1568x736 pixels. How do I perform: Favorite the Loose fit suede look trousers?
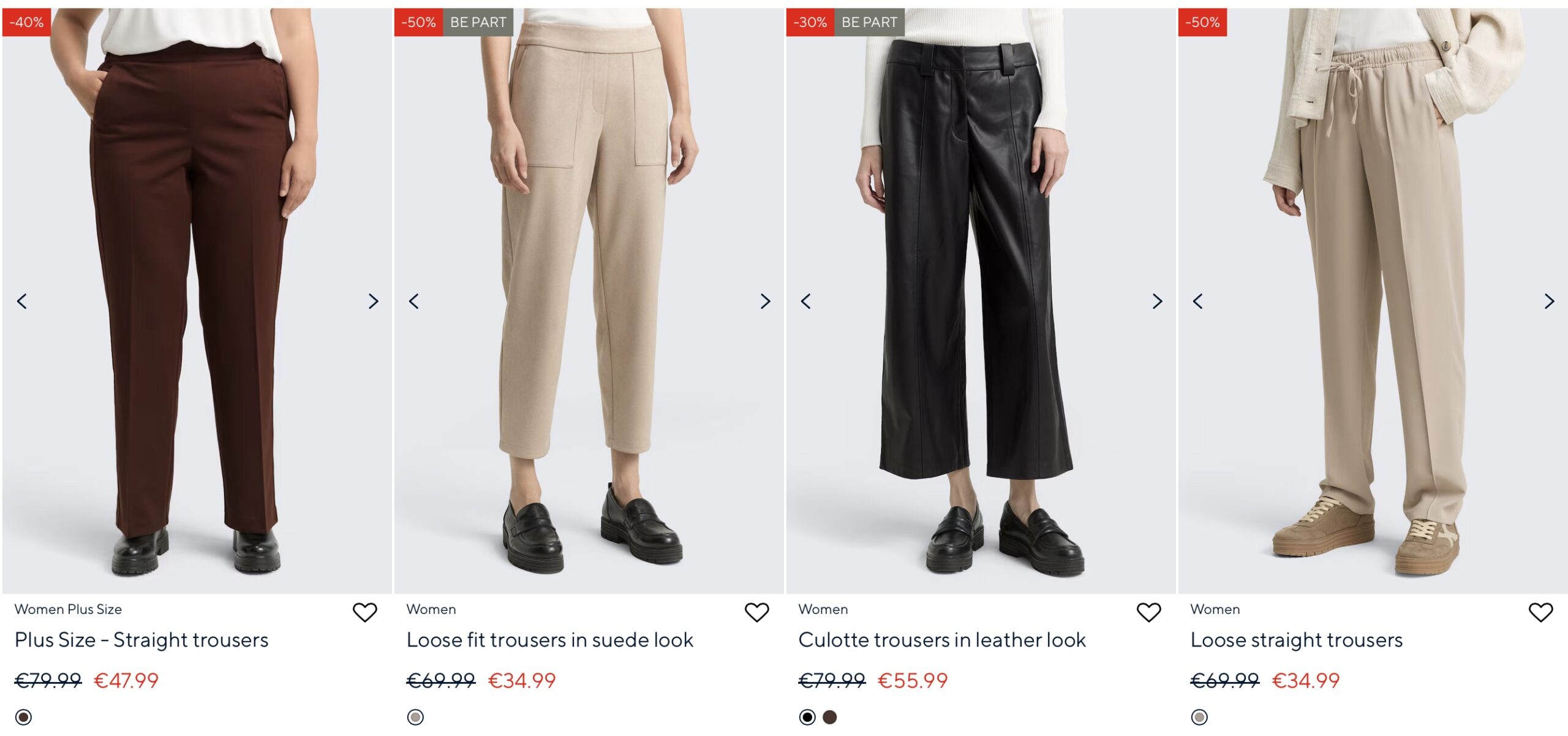click(756, 612)
